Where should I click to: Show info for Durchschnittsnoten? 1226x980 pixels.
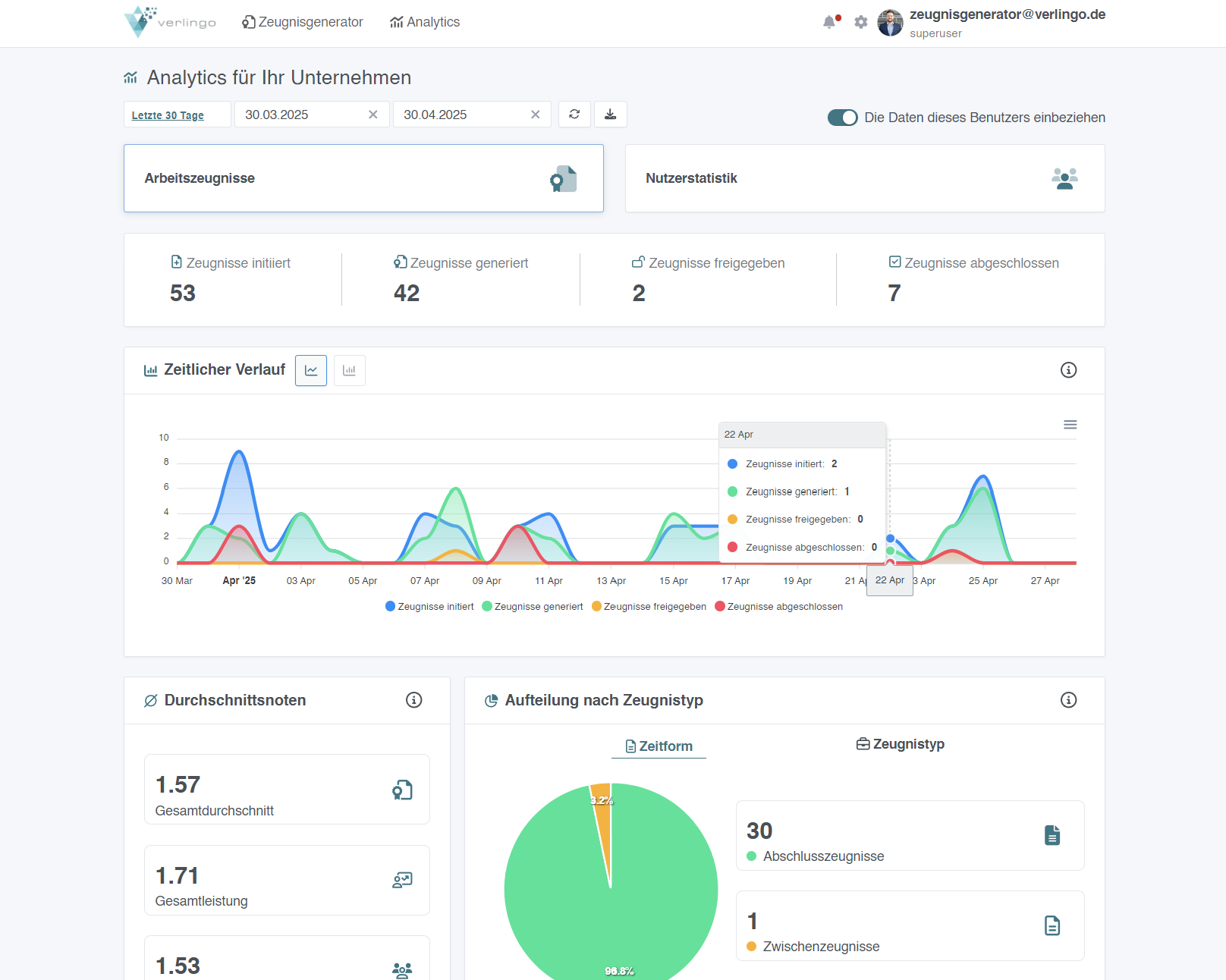point(413,700)
